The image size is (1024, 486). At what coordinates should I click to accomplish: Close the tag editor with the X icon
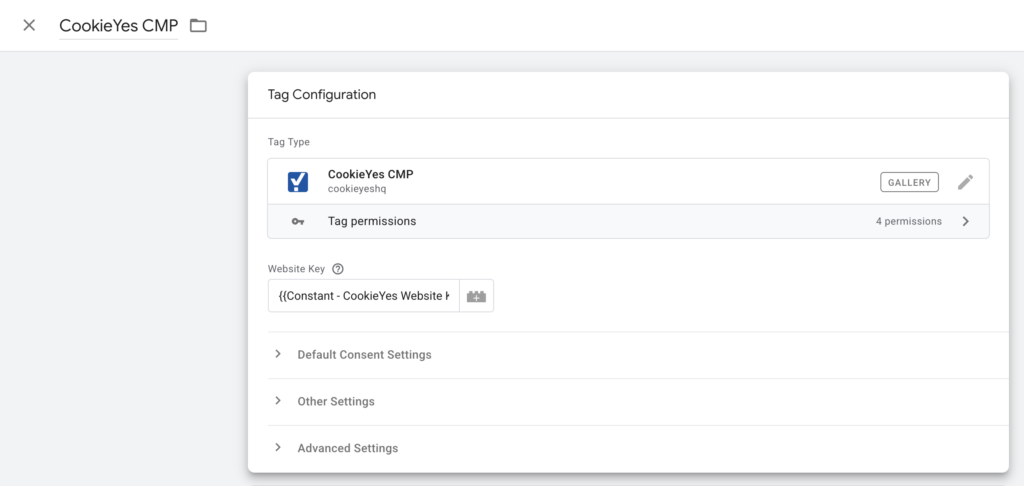click(29, 25)
